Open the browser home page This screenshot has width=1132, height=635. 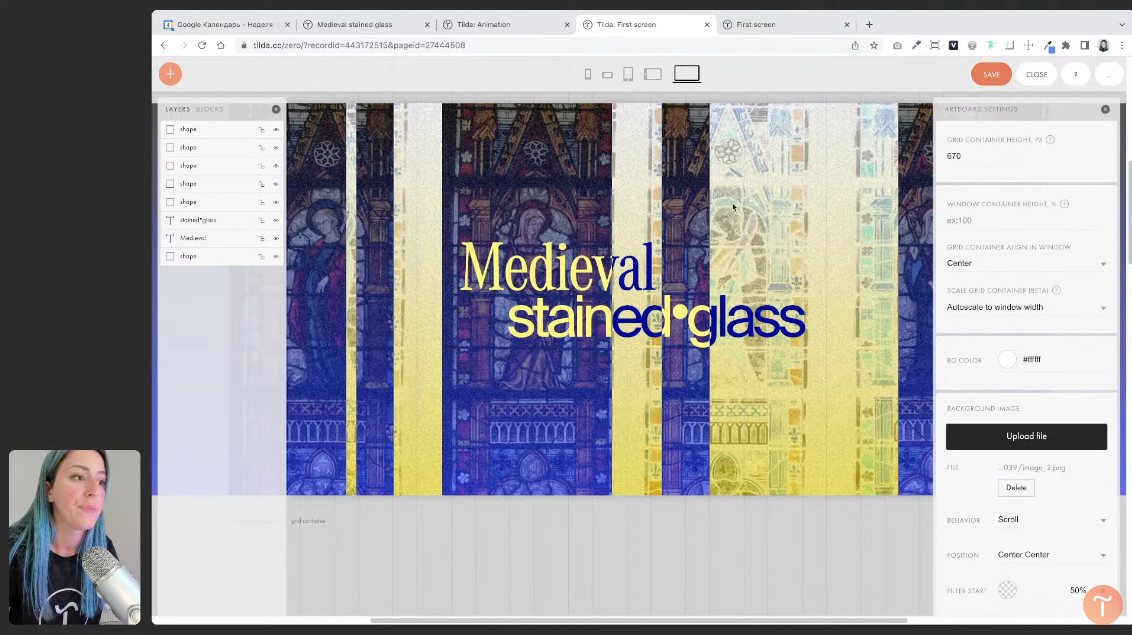(x=221, y=45)
